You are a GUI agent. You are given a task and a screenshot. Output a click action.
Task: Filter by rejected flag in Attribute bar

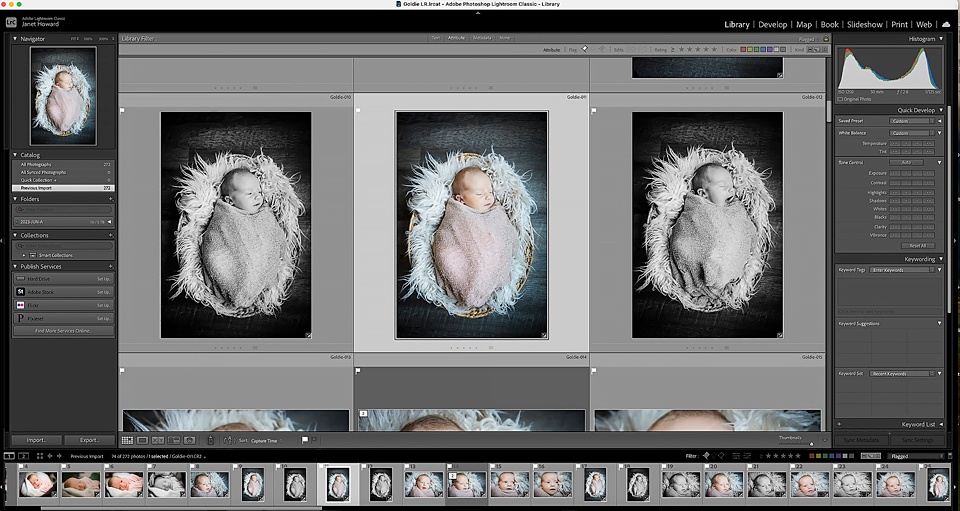point(602,49)
